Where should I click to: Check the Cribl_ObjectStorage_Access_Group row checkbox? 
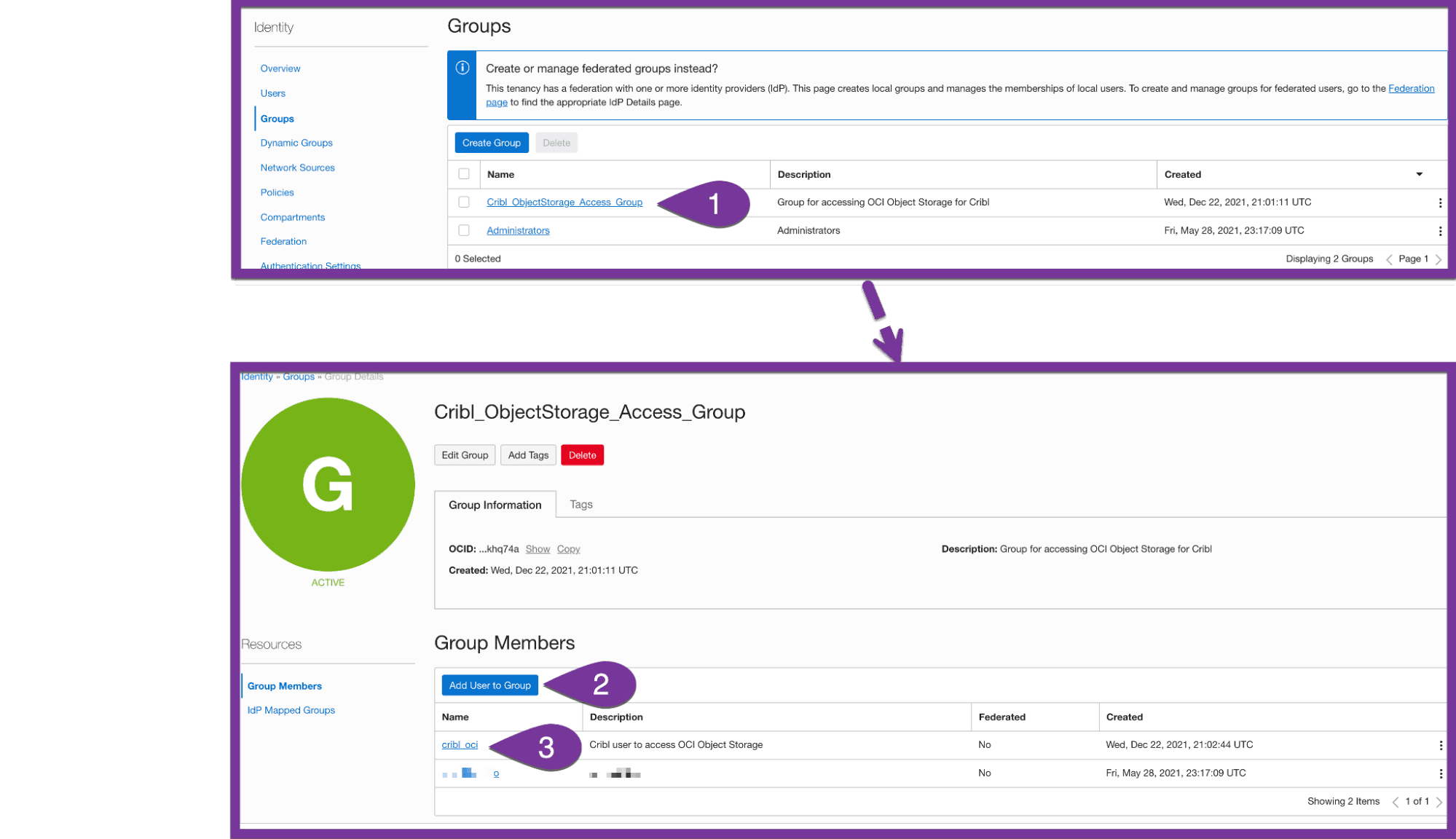click(x=464, y=202)
